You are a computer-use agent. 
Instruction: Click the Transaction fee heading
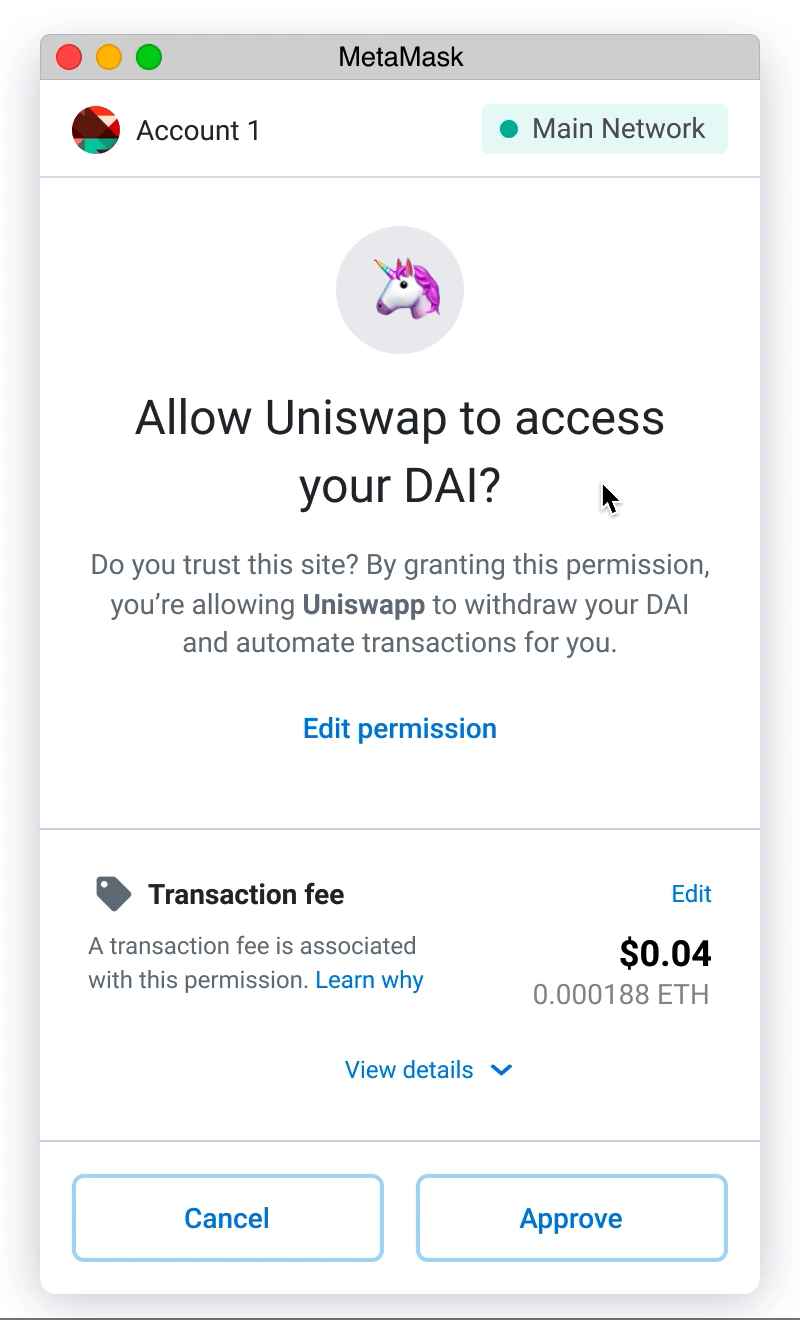pos(246,894)
